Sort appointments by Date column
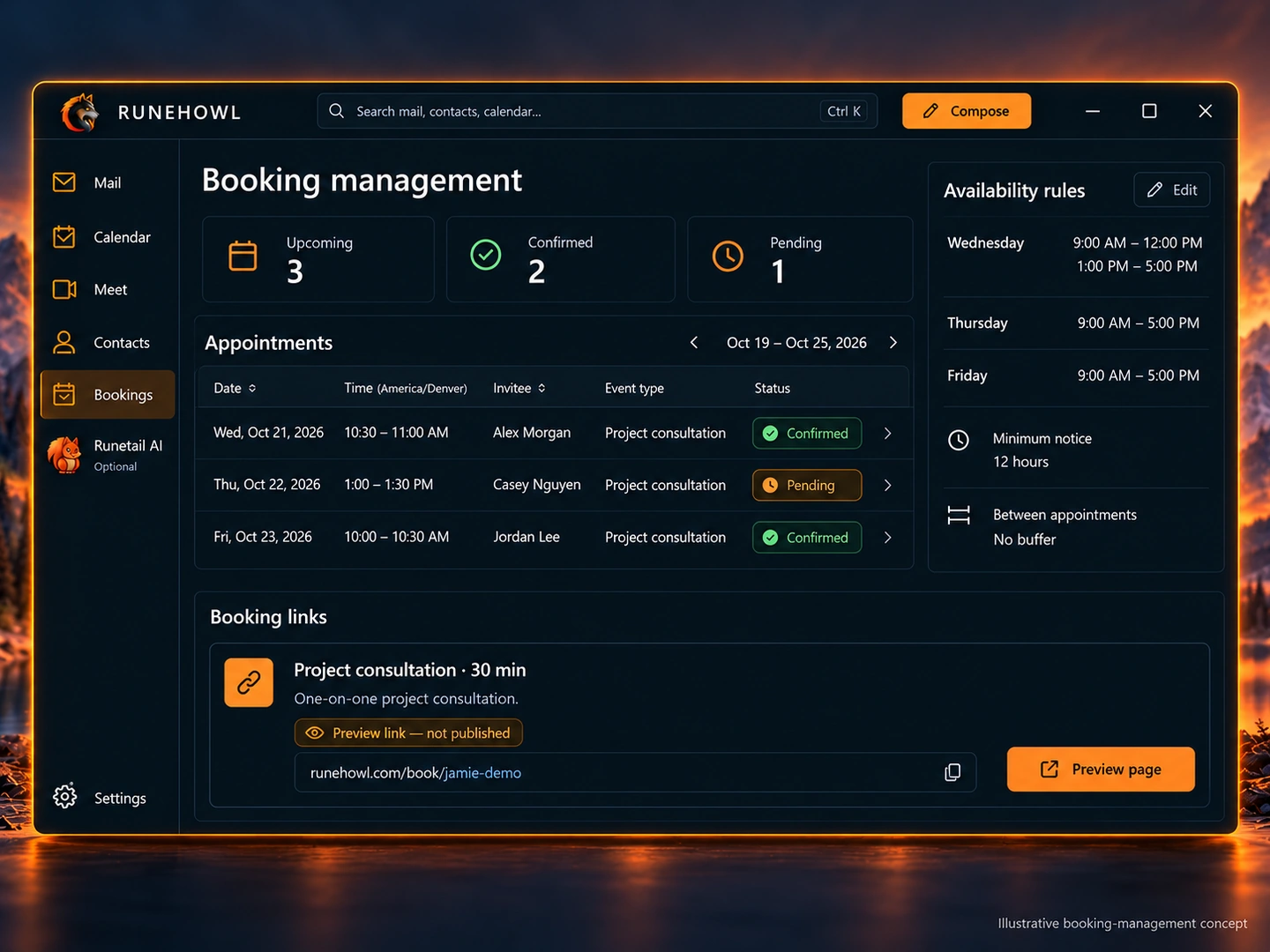This screenshot has width=1270, height=952. (x=235, y=388)
